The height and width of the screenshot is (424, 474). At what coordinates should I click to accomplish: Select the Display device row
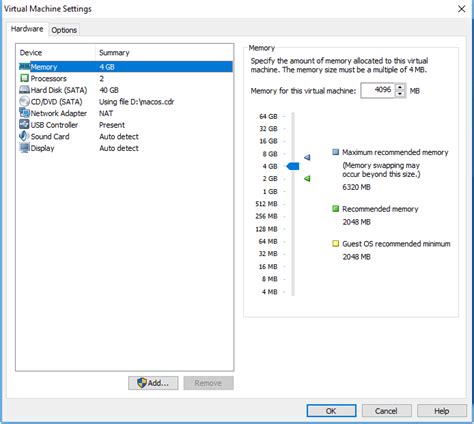pyautogui.click(x=126, y=148)
